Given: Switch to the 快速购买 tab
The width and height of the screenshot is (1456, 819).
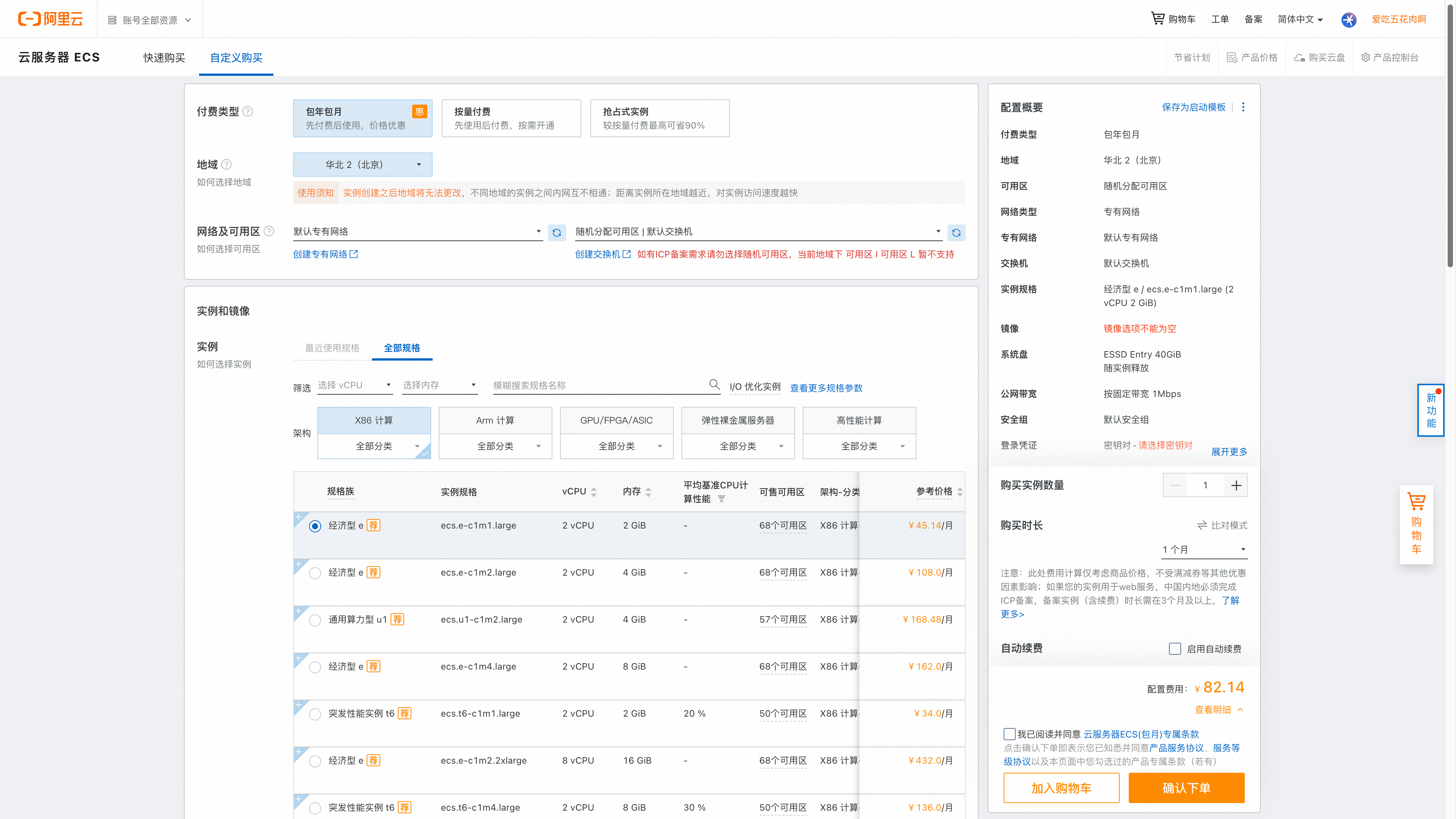Looking at the screenshot, I should click(164, 57).
